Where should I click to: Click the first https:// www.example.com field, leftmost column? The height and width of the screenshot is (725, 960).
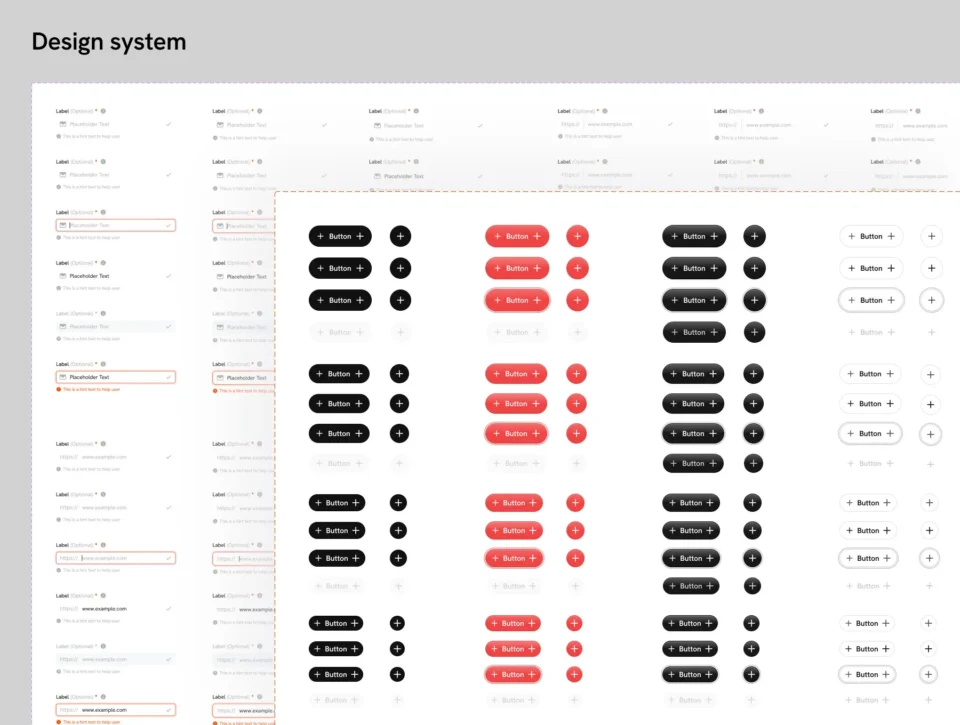pyautogui.click(x=116, y=457)
